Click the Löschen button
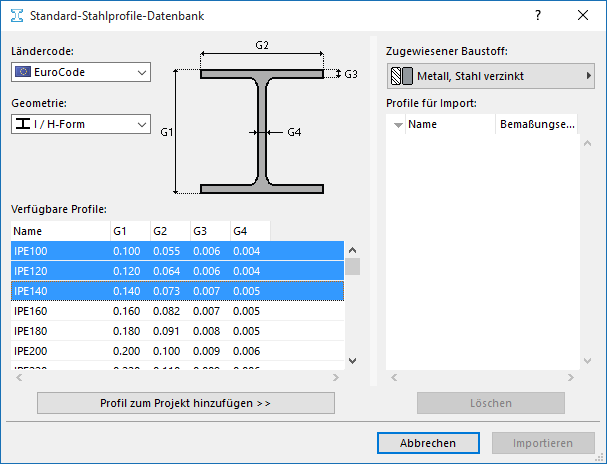 pos(491,403)
